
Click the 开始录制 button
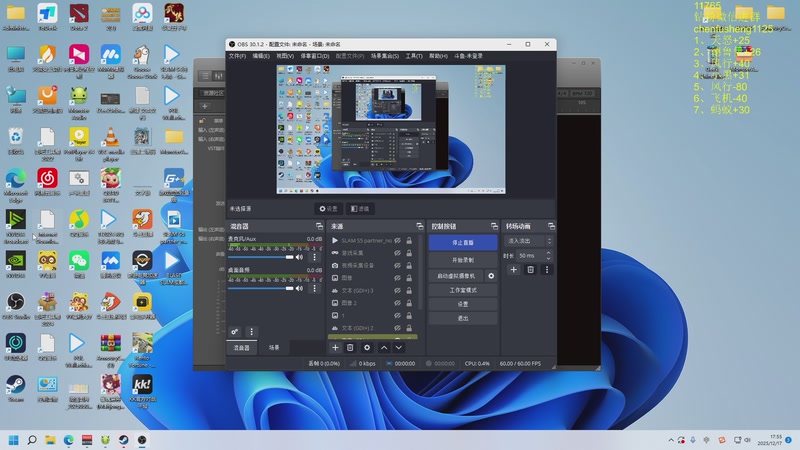tap(463, 259)
